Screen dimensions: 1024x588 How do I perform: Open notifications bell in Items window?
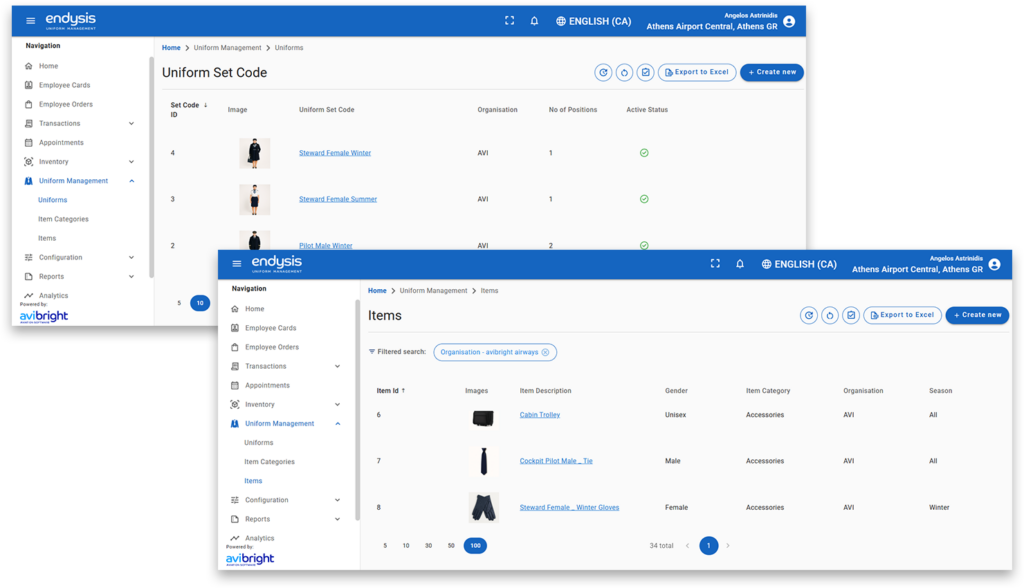coord(740,264)
